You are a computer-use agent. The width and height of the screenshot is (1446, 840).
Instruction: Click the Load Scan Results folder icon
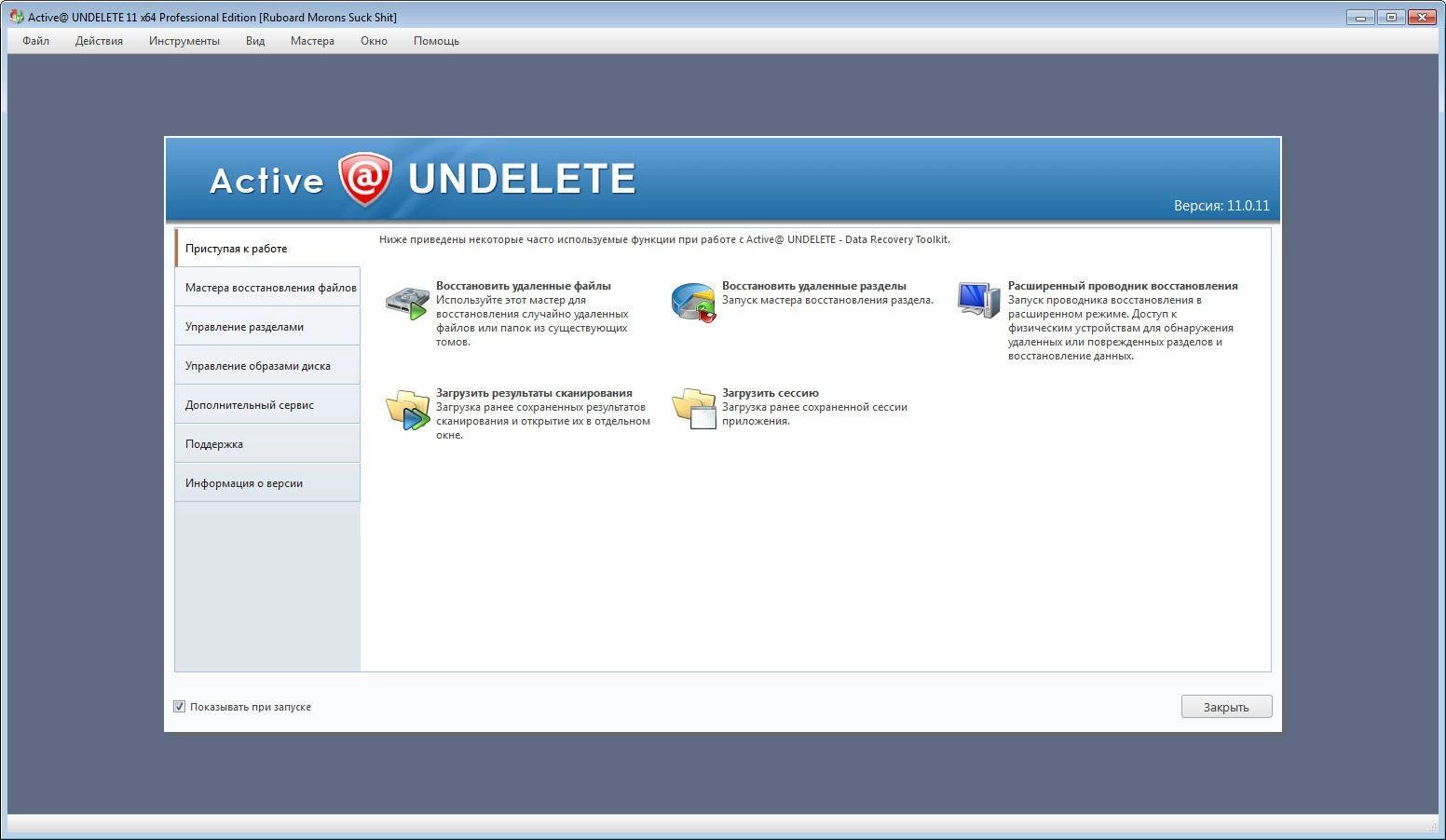pos(407,410)
